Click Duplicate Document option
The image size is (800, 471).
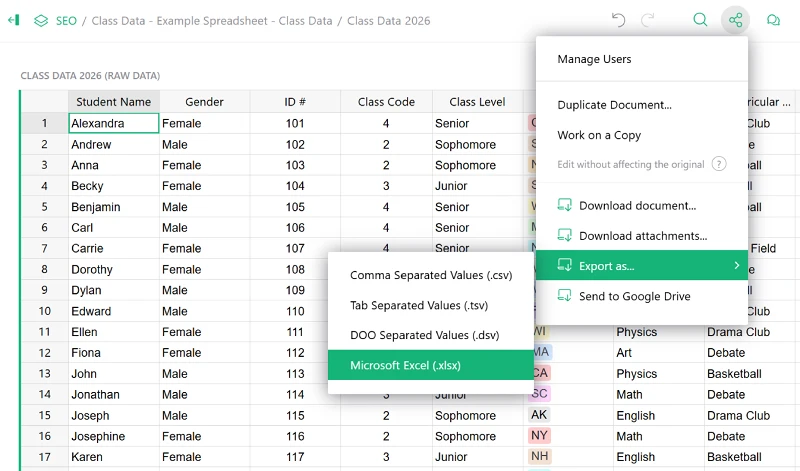(x=614, y=105)
